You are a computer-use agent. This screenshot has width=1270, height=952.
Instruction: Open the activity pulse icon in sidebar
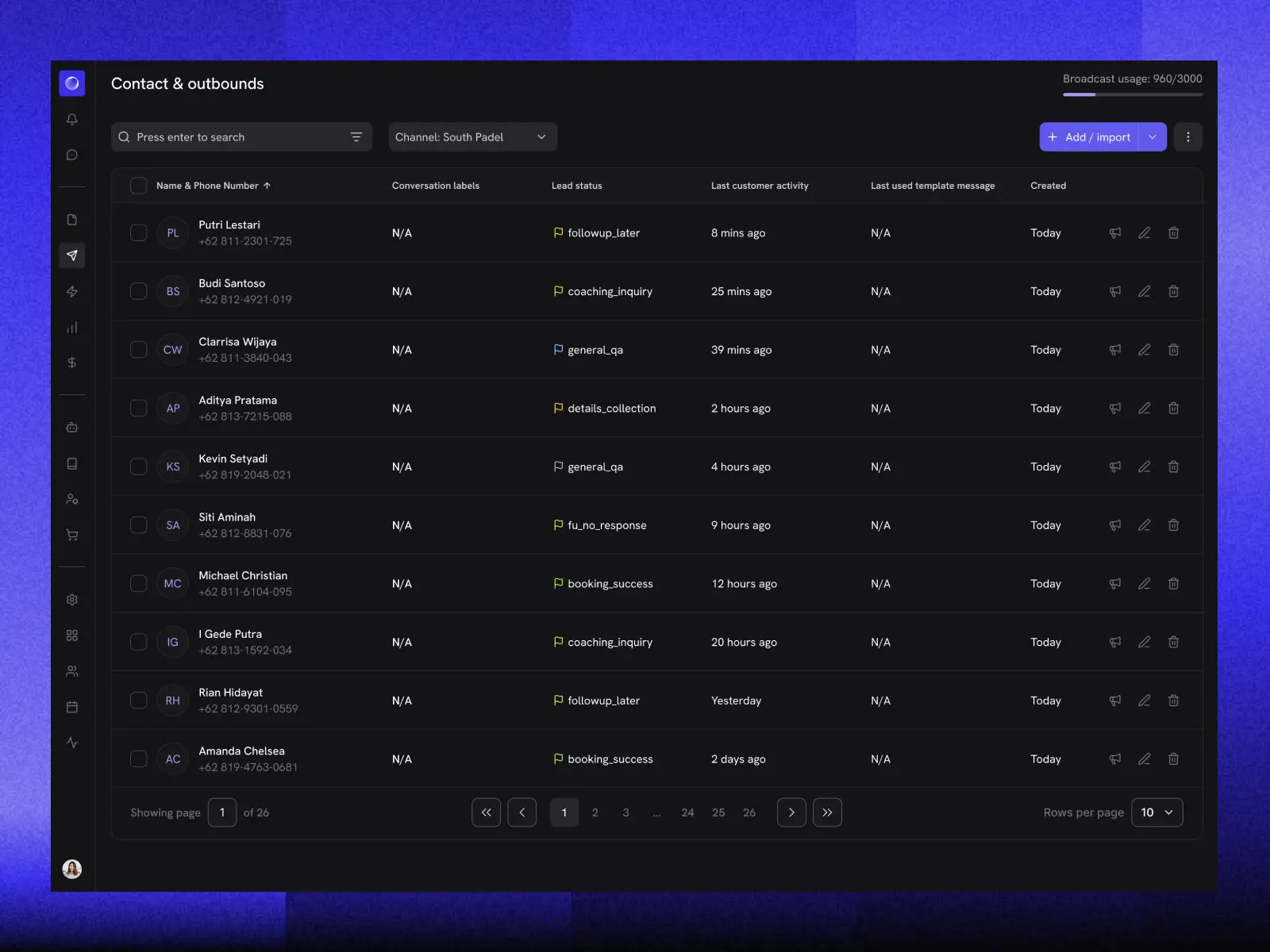(x=72, y=743)
